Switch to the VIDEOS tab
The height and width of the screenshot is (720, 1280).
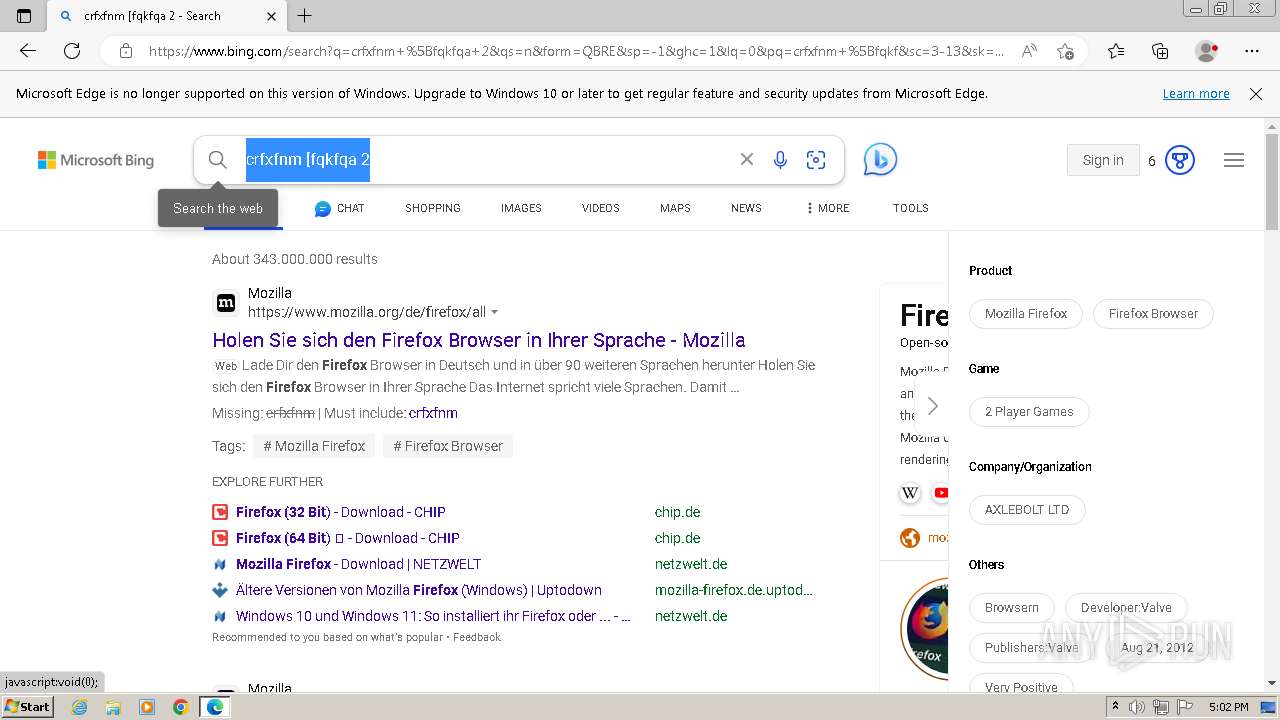tap(601, 208)
